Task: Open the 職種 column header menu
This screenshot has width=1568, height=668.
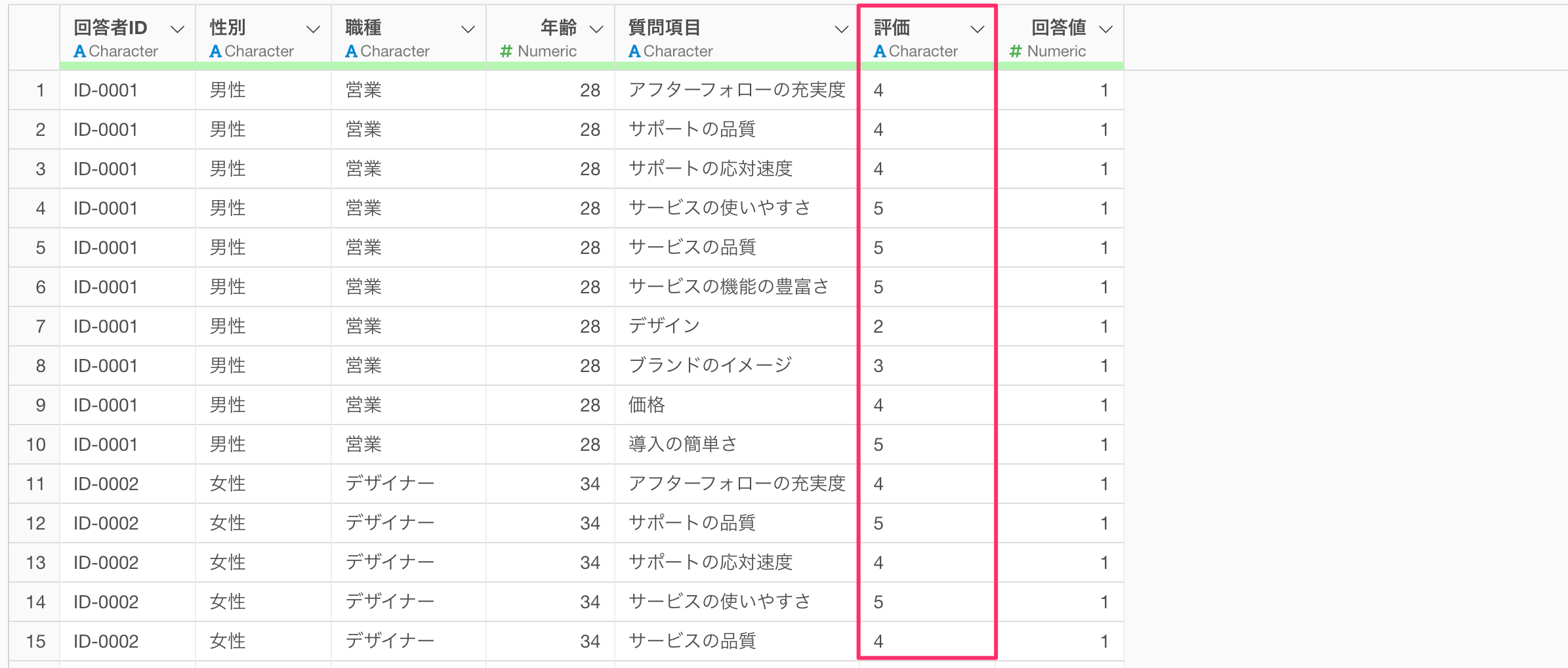Action: pos(468,30)
